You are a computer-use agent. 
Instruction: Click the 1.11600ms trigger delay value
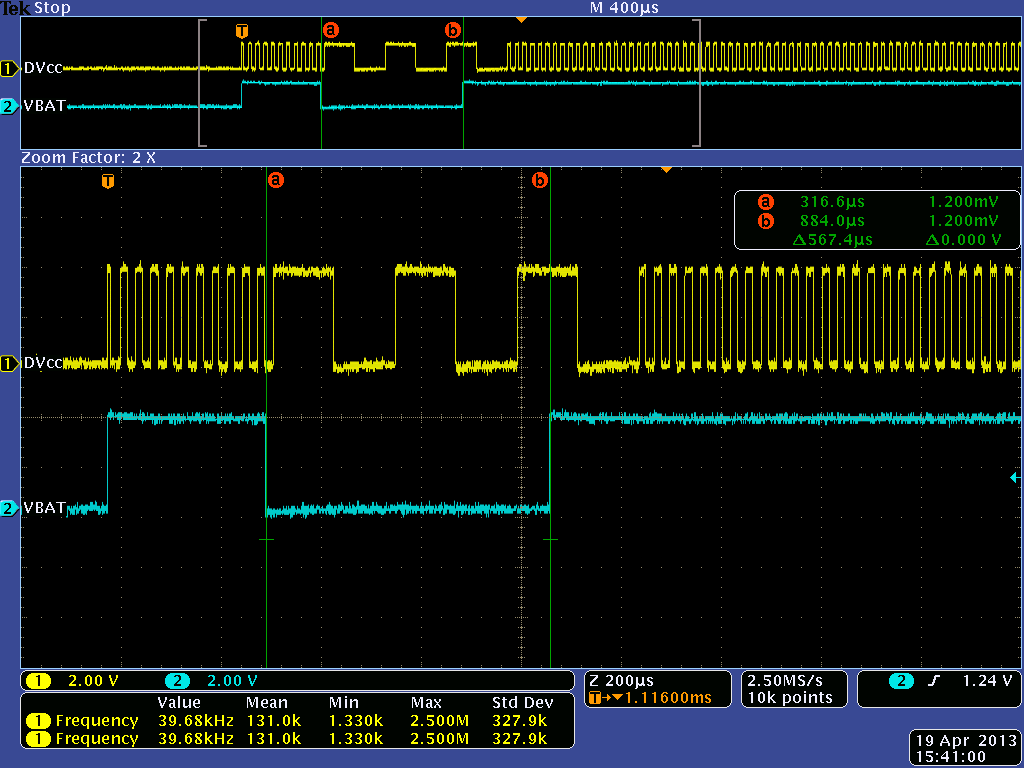(x=668, y=698)
